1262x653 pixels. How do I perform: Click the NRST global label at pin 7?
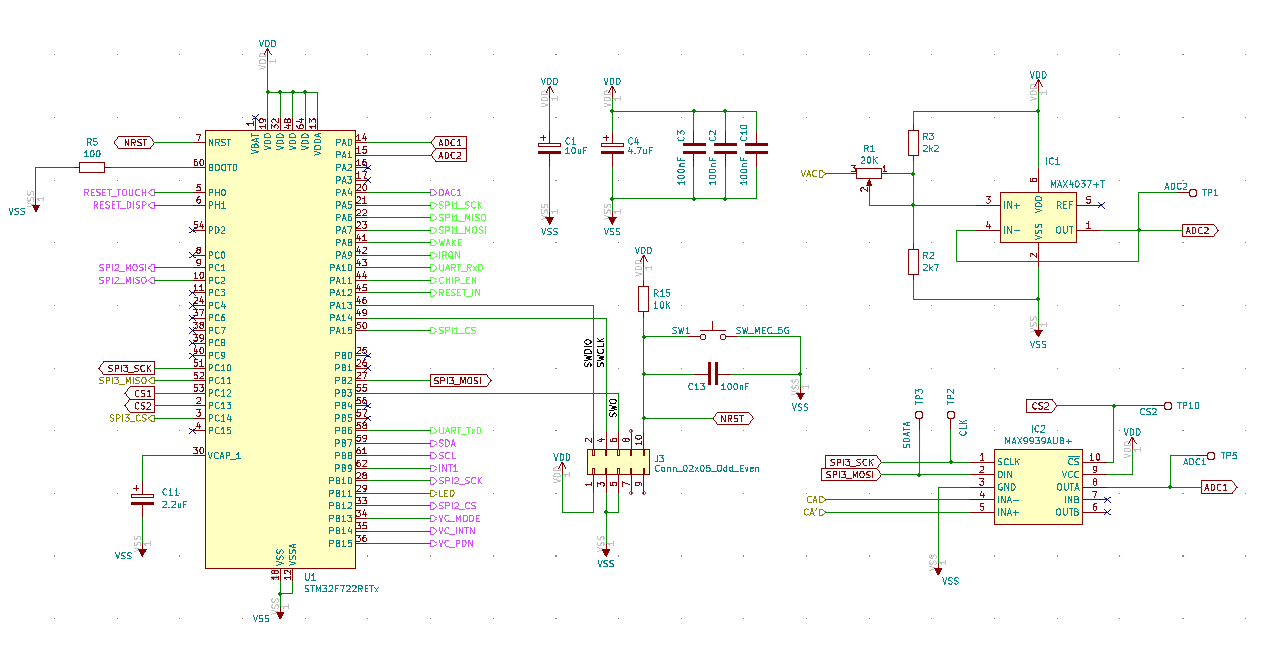click(x=136, y=142)
